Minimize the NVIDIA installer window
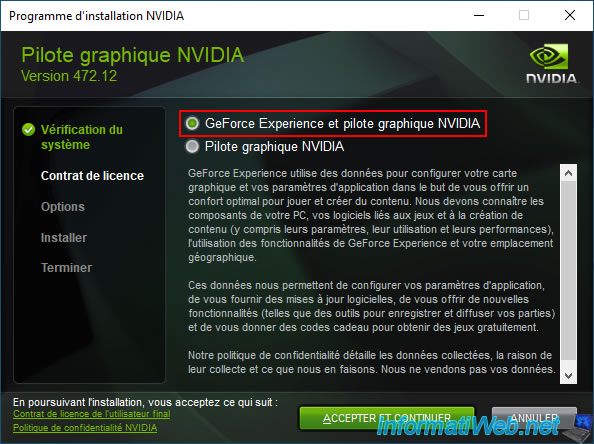 point(479,16)
